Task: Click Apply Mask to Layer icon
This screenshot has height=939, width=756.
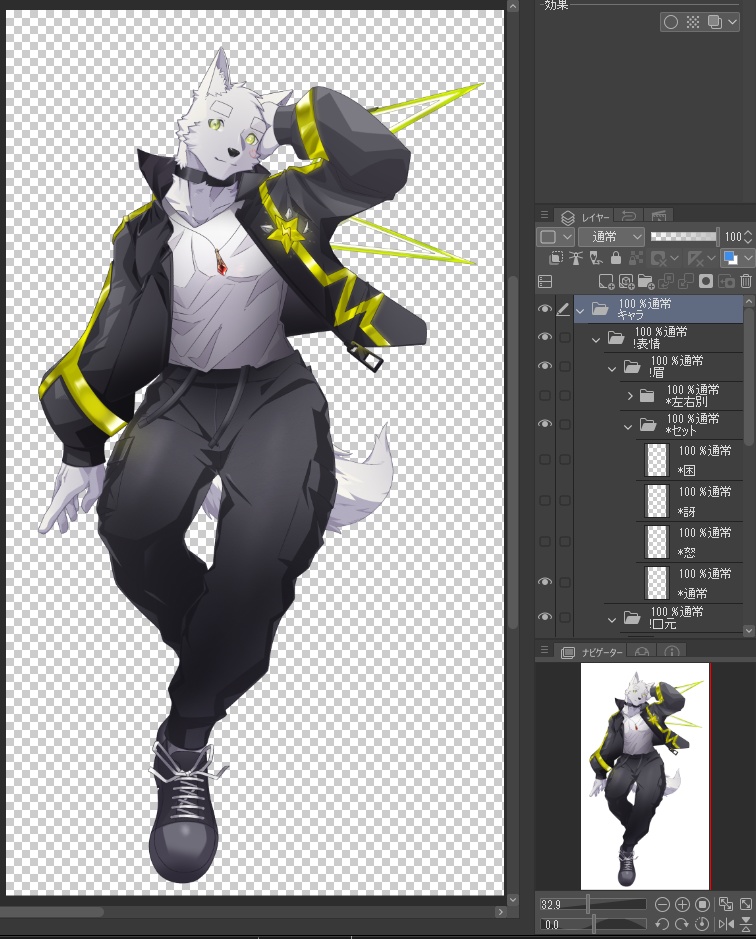Action: pos(726,281)
